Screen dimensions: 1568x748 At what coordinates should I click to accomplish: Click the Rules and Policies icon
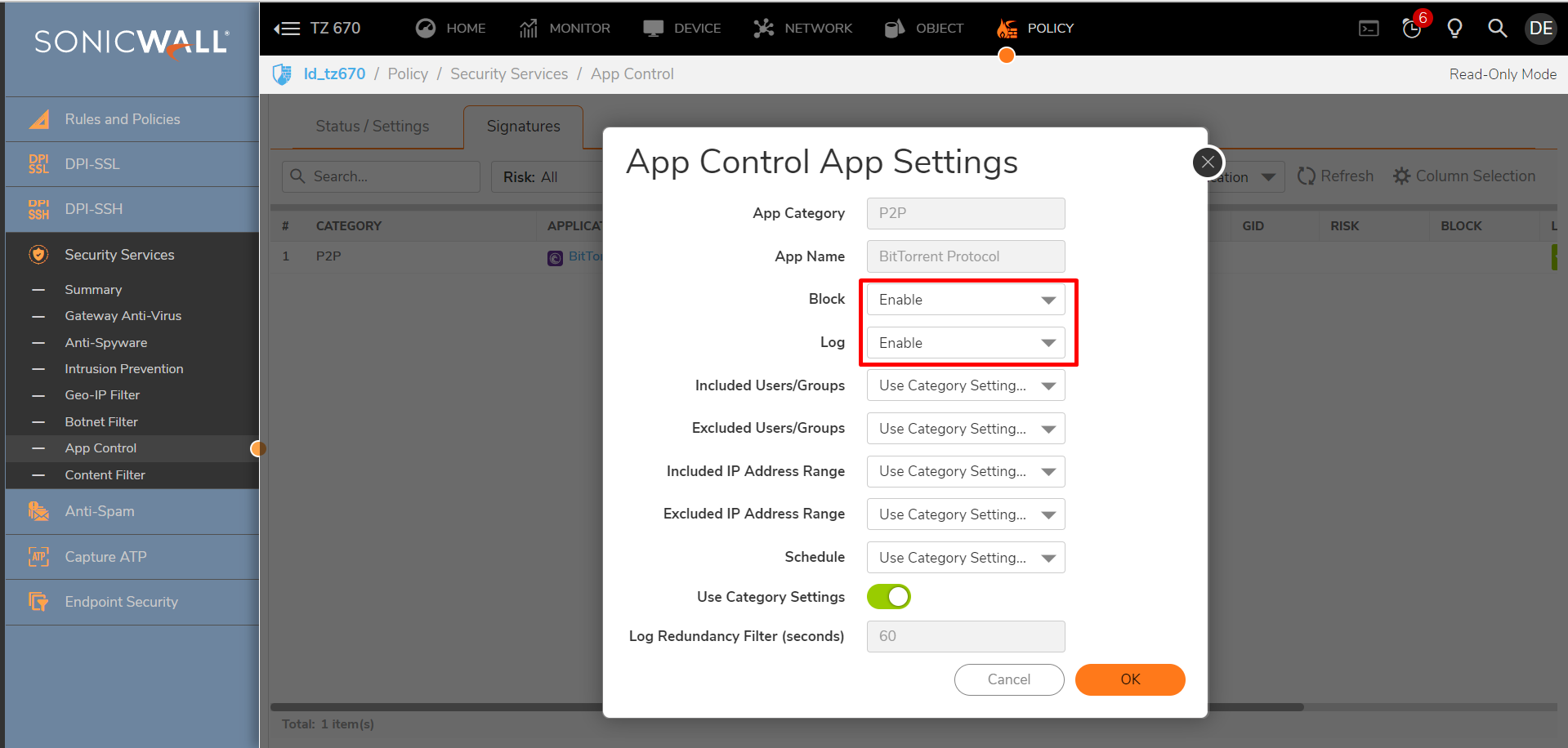click(x=39, y=119)
